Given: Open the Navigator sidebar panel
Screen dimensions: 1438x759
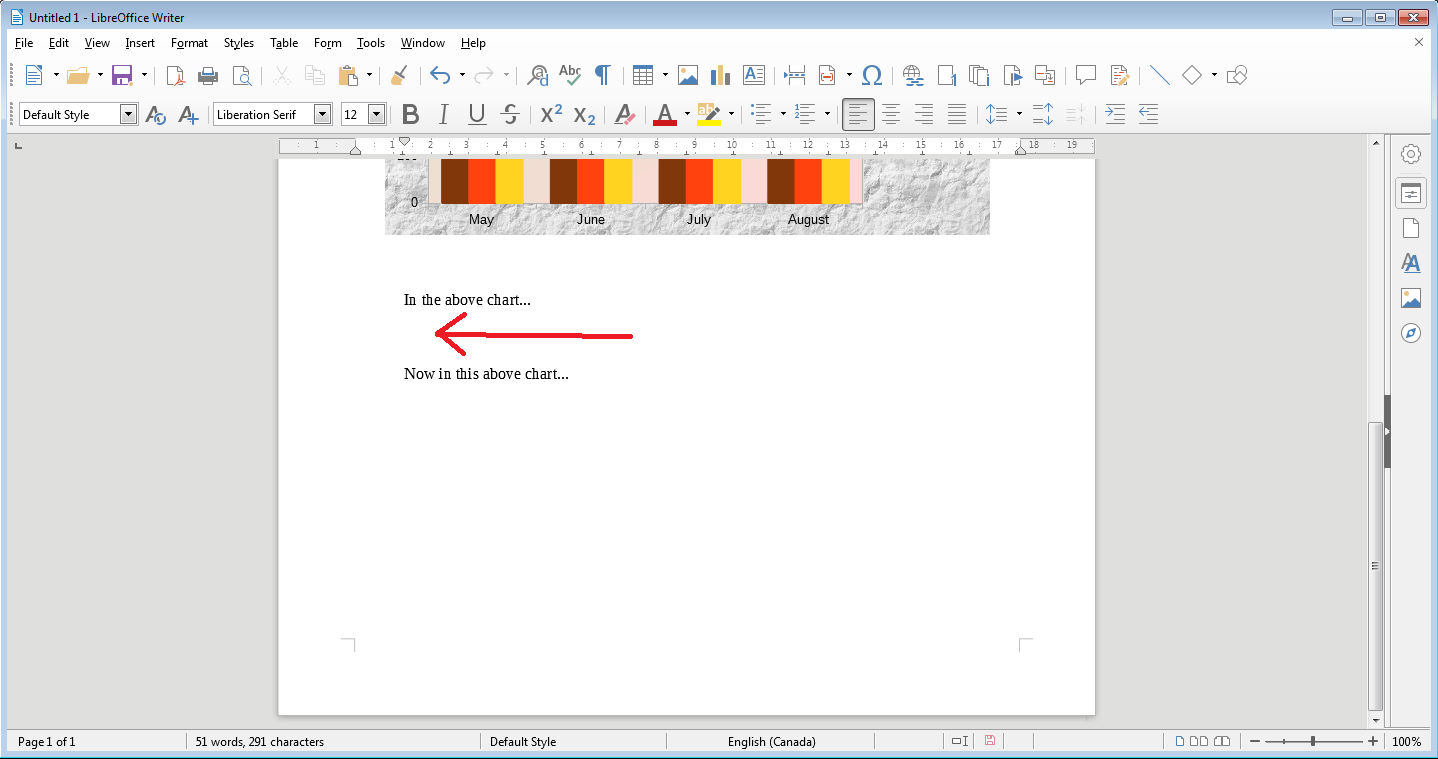Looking at the screenshot, I should click(x=1411, y=333).
